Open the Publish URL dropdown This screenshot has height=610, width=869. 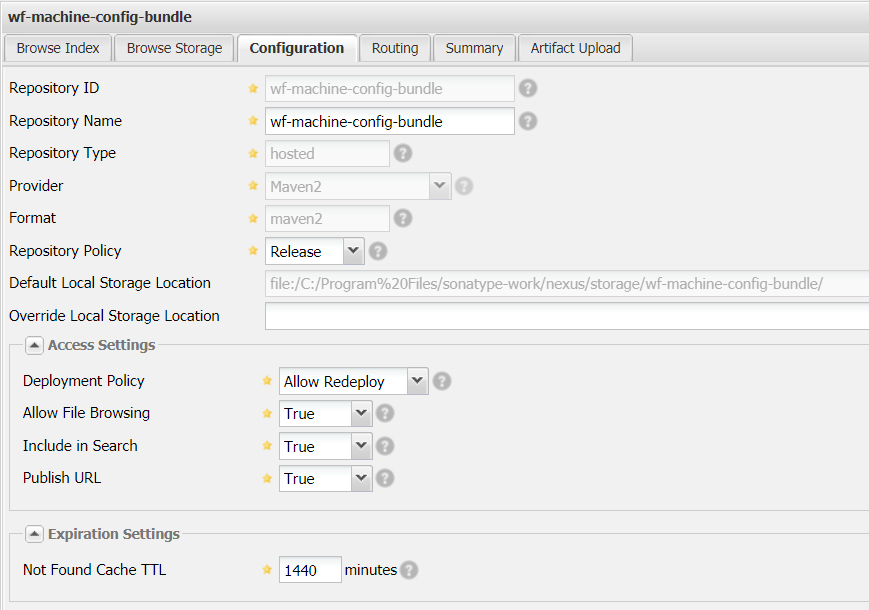[361, 478]
